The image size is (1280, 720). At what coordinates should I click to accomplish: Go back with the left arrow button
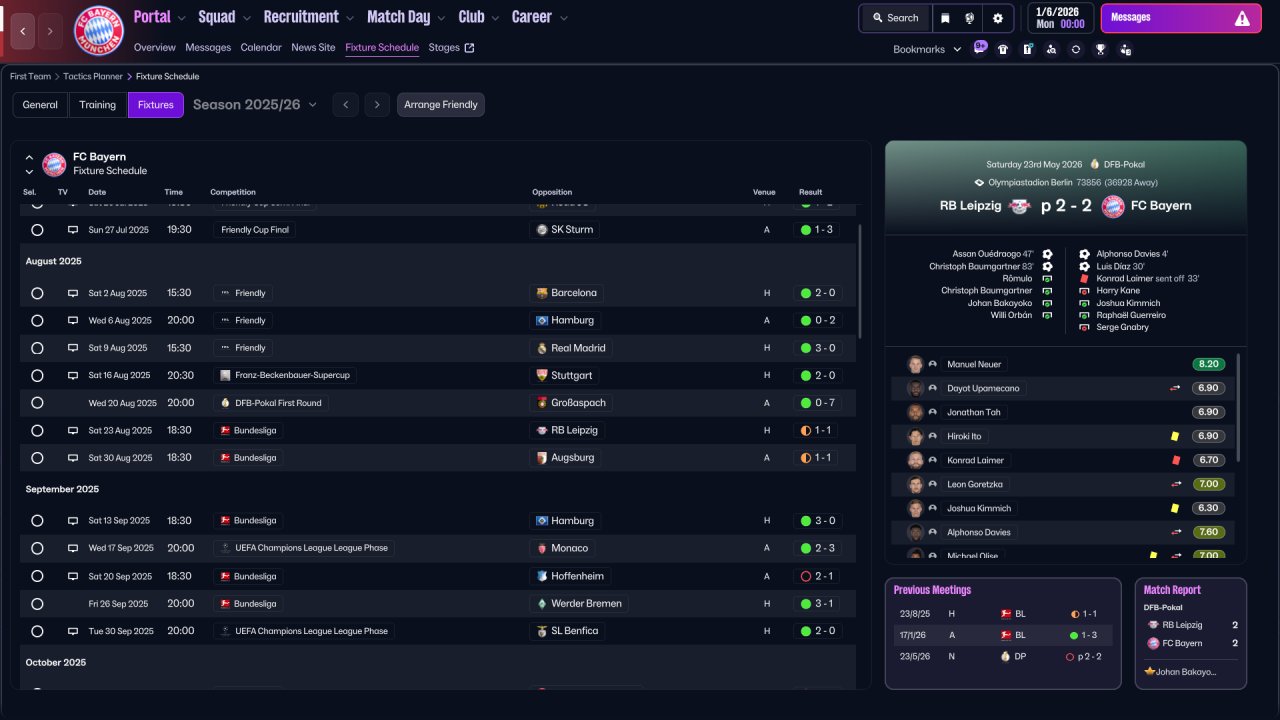[23, 31]
